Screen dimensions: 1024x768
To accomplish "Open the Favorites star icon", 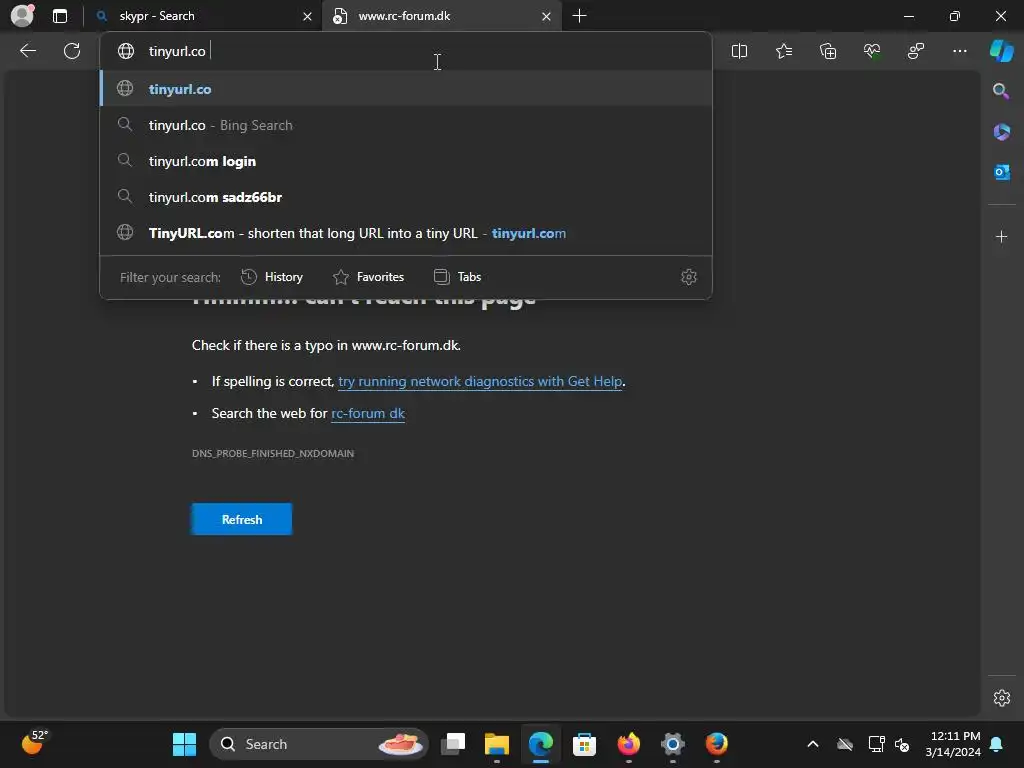I will click(x=784, y=51).
